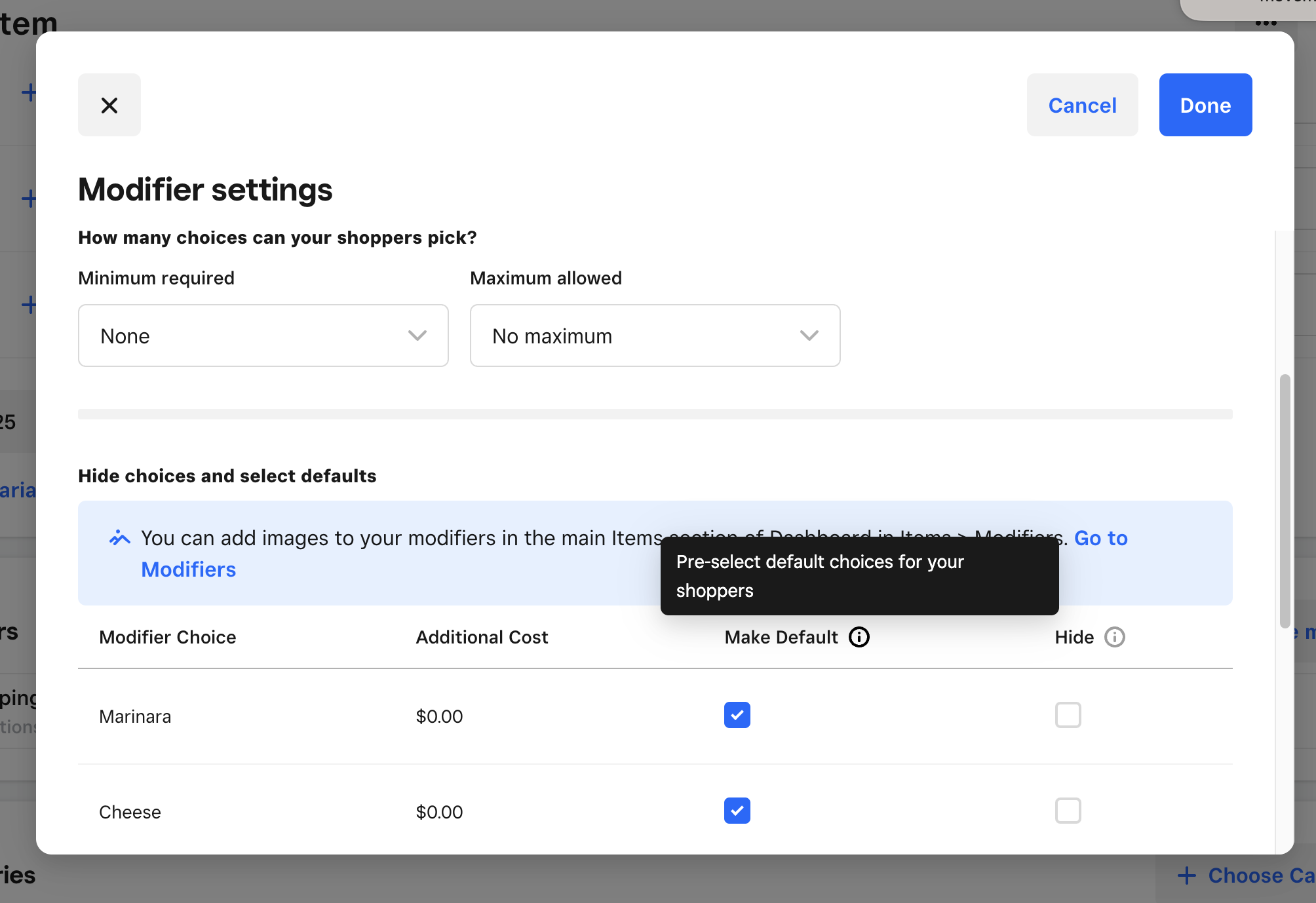The width and height of the screenshot is (1316, 903).
Task: Click plus icon beside Choose Categories
Action: pos(1186,875)
